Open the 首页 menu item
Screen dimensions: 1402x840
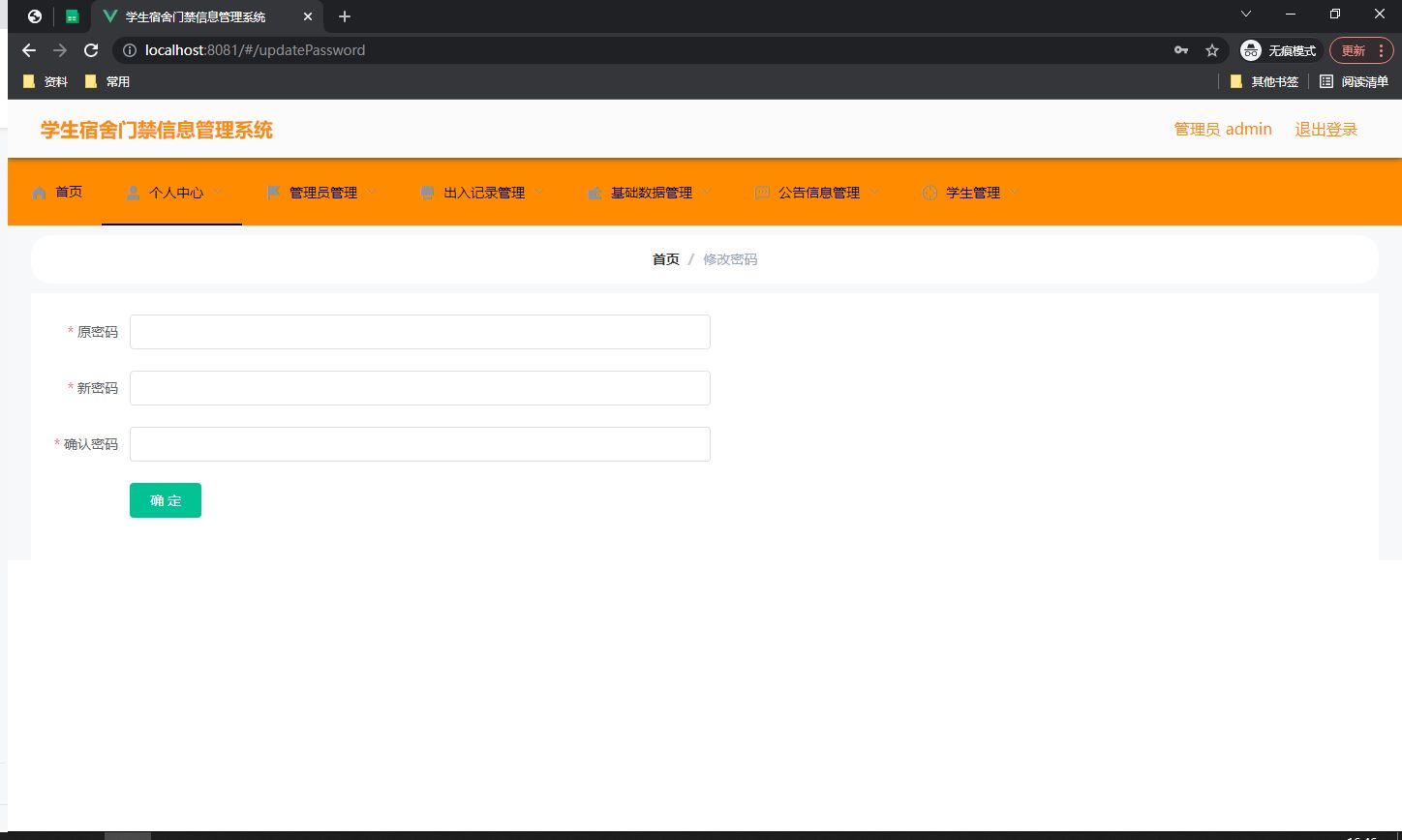pos(57,193)
